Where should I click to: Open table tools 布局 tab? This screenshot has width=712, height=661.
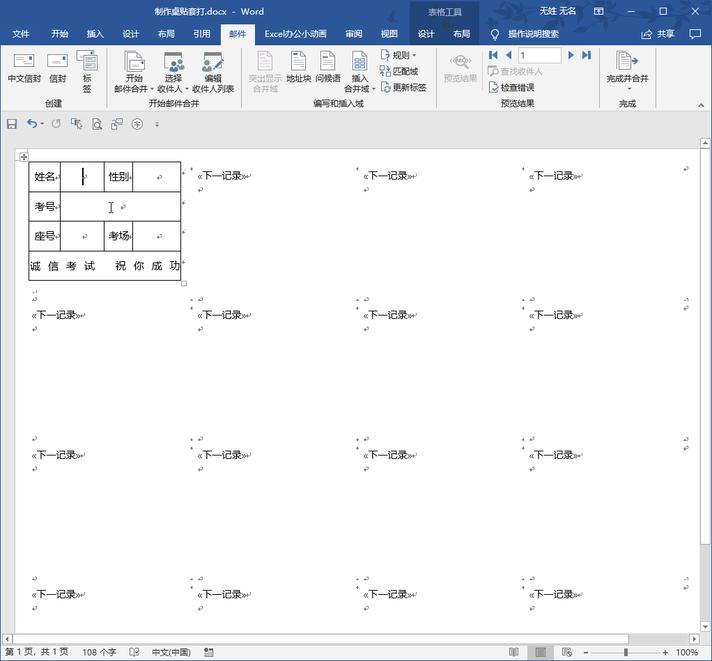461,34
